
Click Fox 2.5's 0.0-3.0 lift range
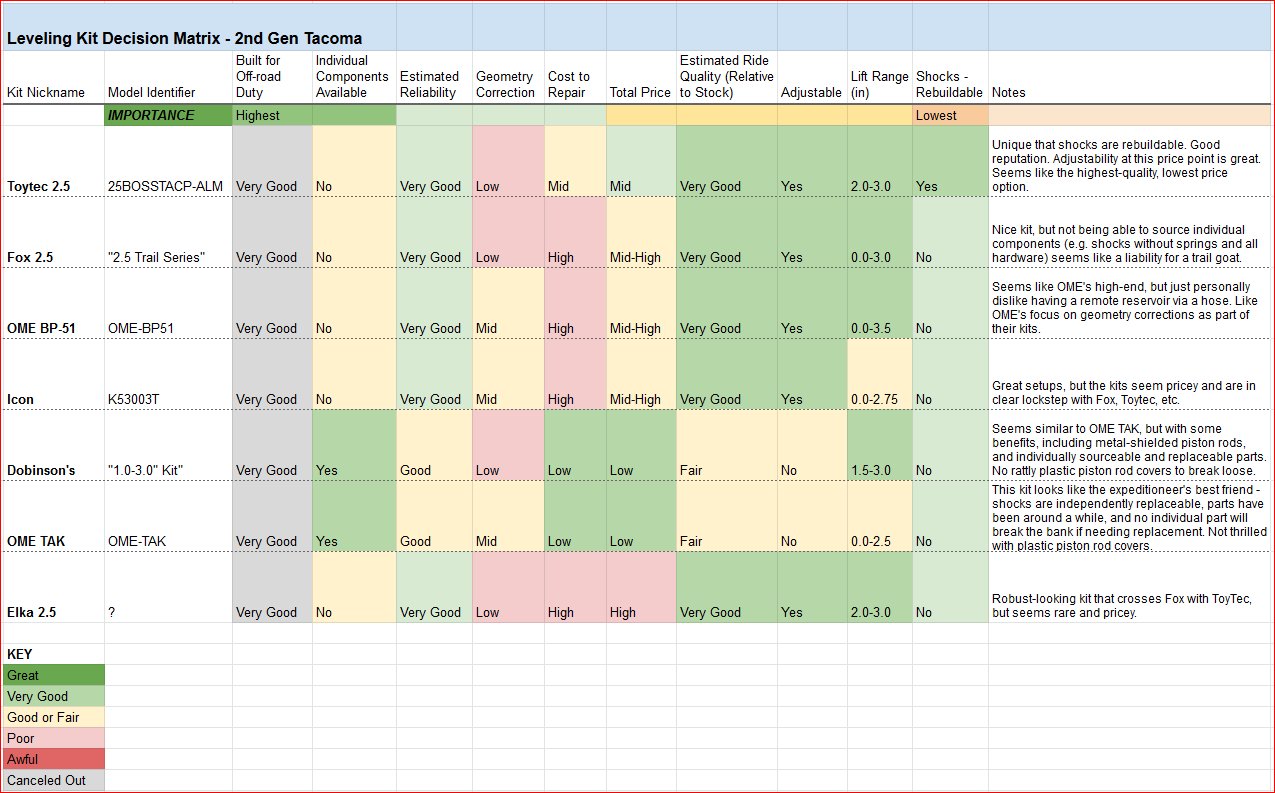pyautogui.click(x=880, y=232)
